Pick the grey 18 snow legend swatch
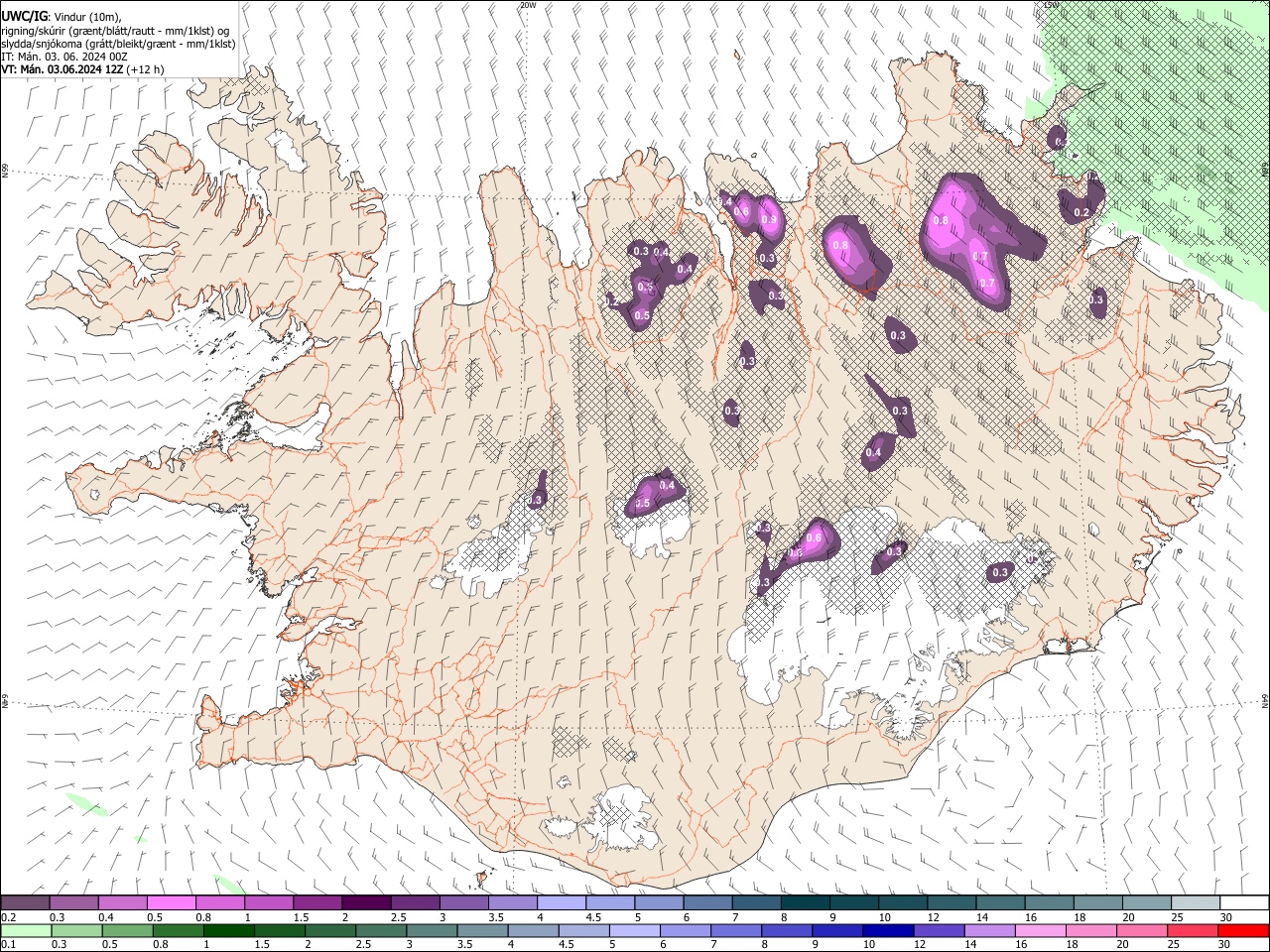Viewport: 1270px width, 952px height. tap(1098, 902)
